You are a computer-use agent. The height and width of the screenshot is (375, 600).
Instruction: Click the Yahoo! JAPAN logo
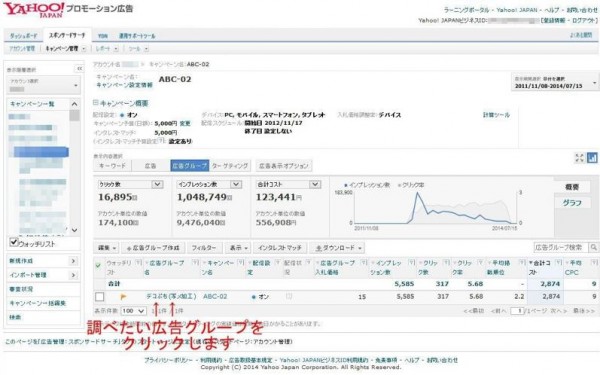tap(34, 10)
